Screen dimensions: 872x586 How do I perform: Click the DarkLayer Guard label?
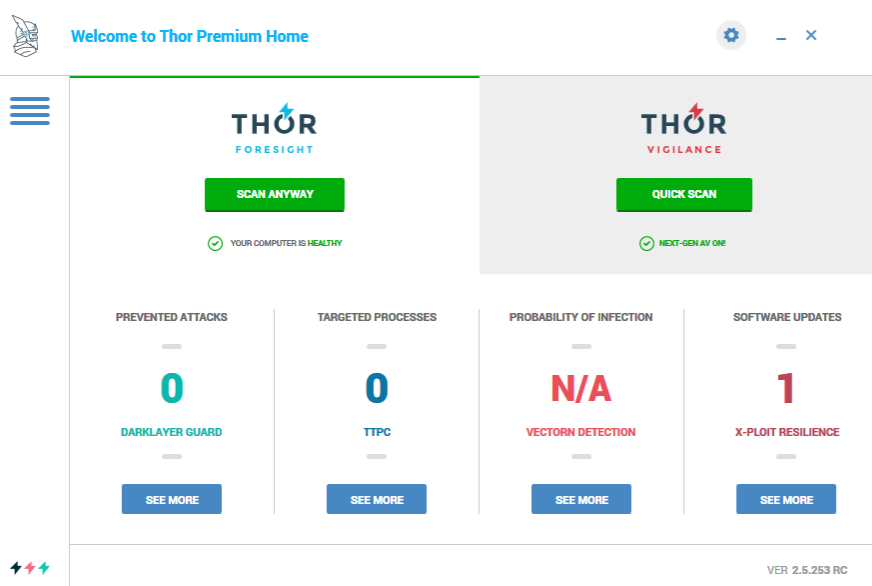[x=172, y=433]
